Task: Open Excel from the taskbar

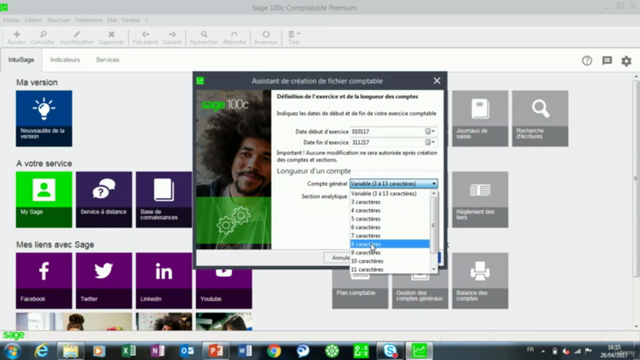Action: 129,351
